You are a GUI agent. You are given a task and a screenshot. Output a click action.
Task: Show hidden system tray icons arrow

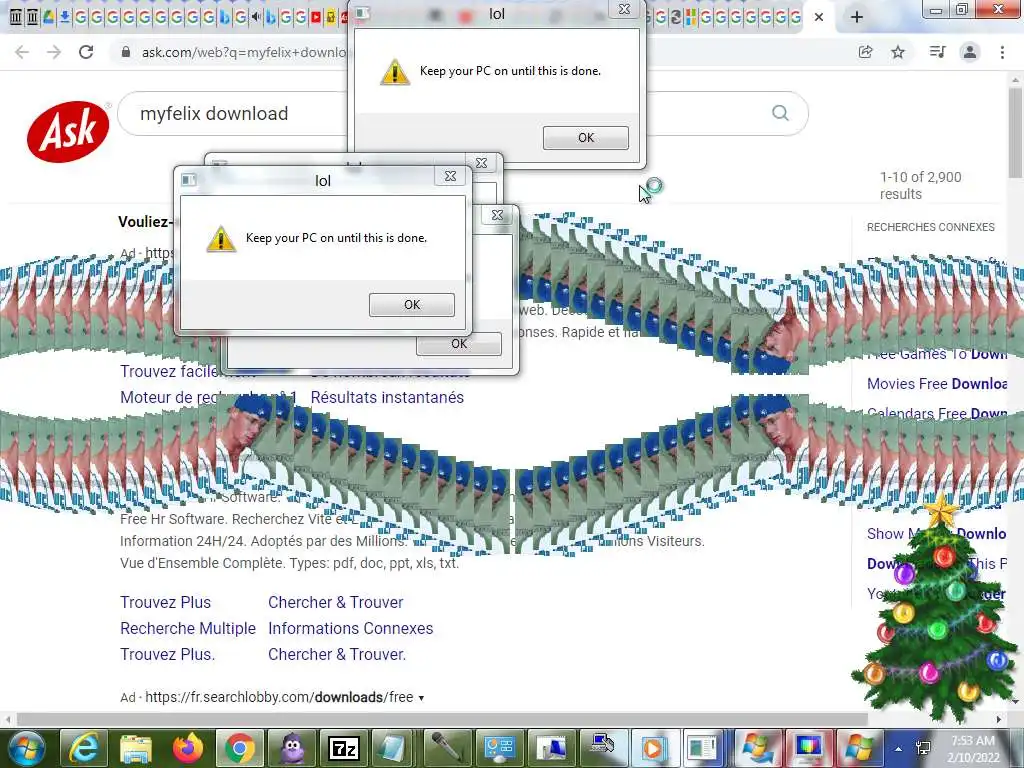[899, 749]
